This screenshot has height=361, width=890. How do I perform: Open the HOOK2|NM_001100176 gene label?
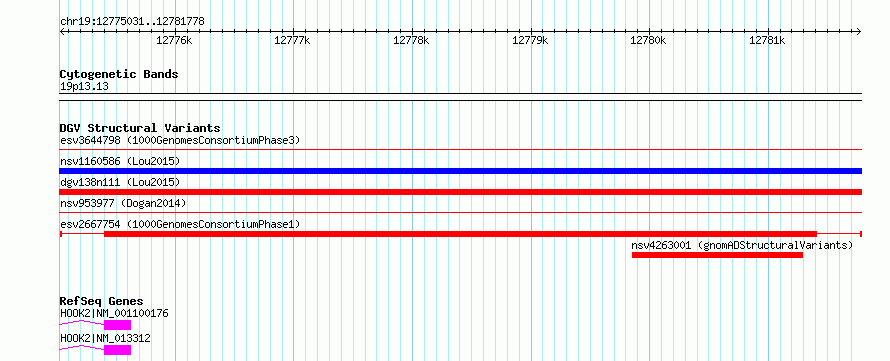(114, 314)
